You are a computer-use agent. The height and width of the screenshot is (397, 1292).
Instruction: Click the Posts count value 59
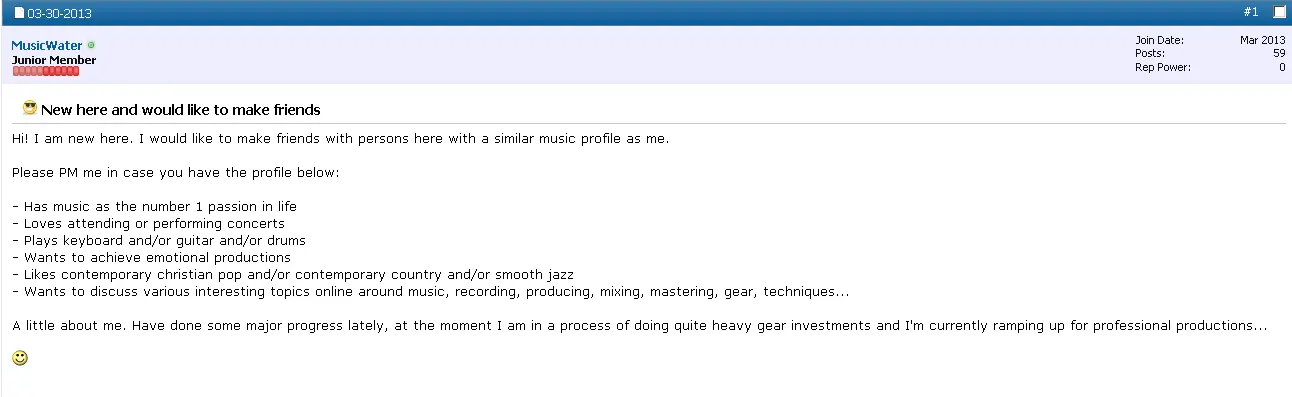(x=1279, y=53)
